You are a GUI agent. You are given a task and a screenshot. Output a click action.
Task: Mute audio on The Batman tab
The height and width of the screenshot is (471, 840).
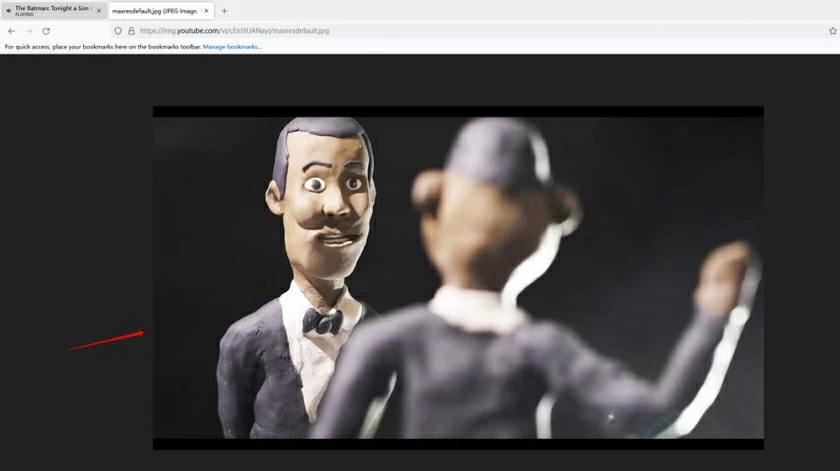click(x=9, y=10)
